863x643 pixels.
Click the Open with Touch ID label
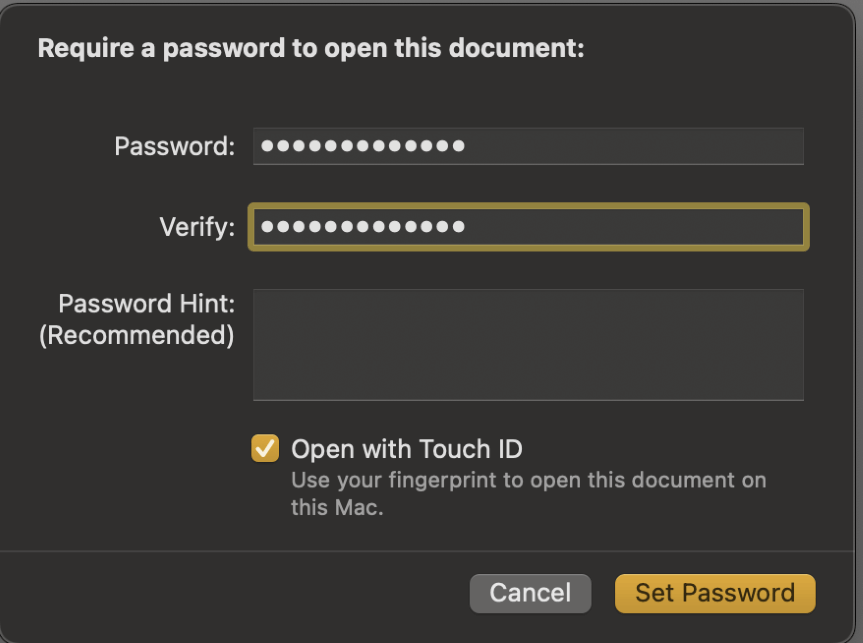(x=407, y=449)
